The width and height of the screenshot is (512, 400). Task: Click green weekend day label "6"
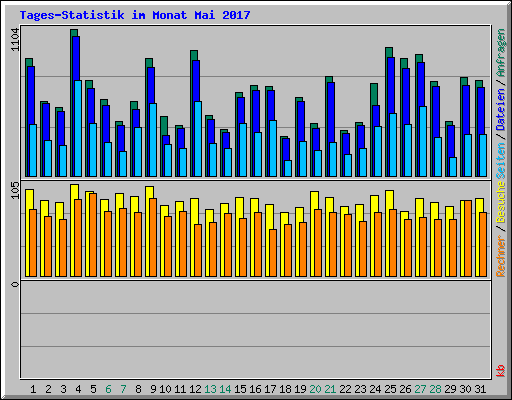(x=108, y=389)
